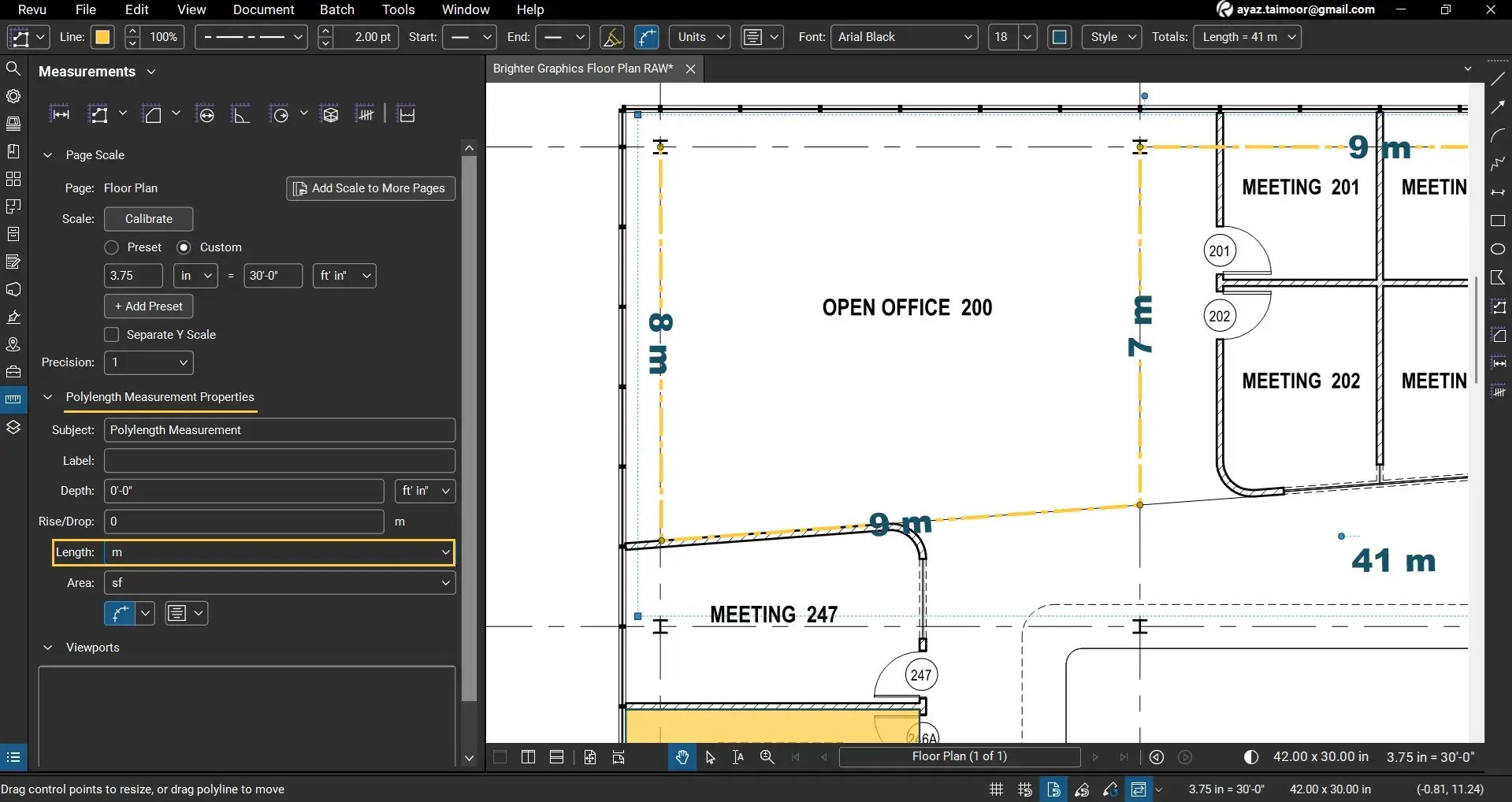Select the Preset scale radio button
The height and width of the screenshot is (802, 1512).
click(x=111, y=247)
